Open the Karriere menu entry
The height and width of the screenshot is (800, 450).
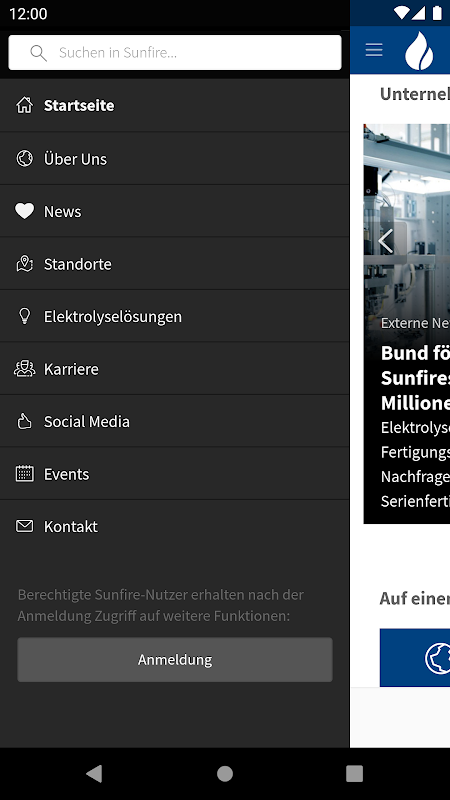(x=174, y=368)
